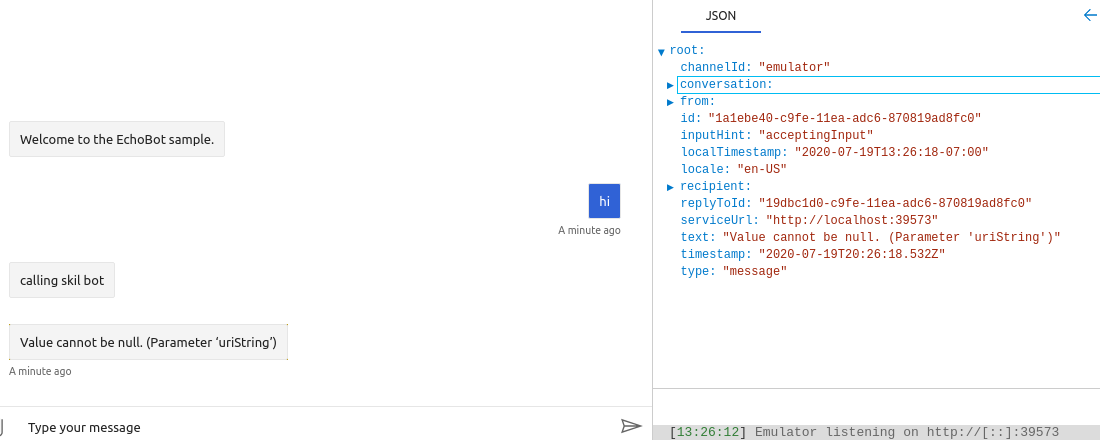Select the 'Welcome to the EchoBot sample.' message
Screen dimensions: 1100x440
click(x=116, y=139)
